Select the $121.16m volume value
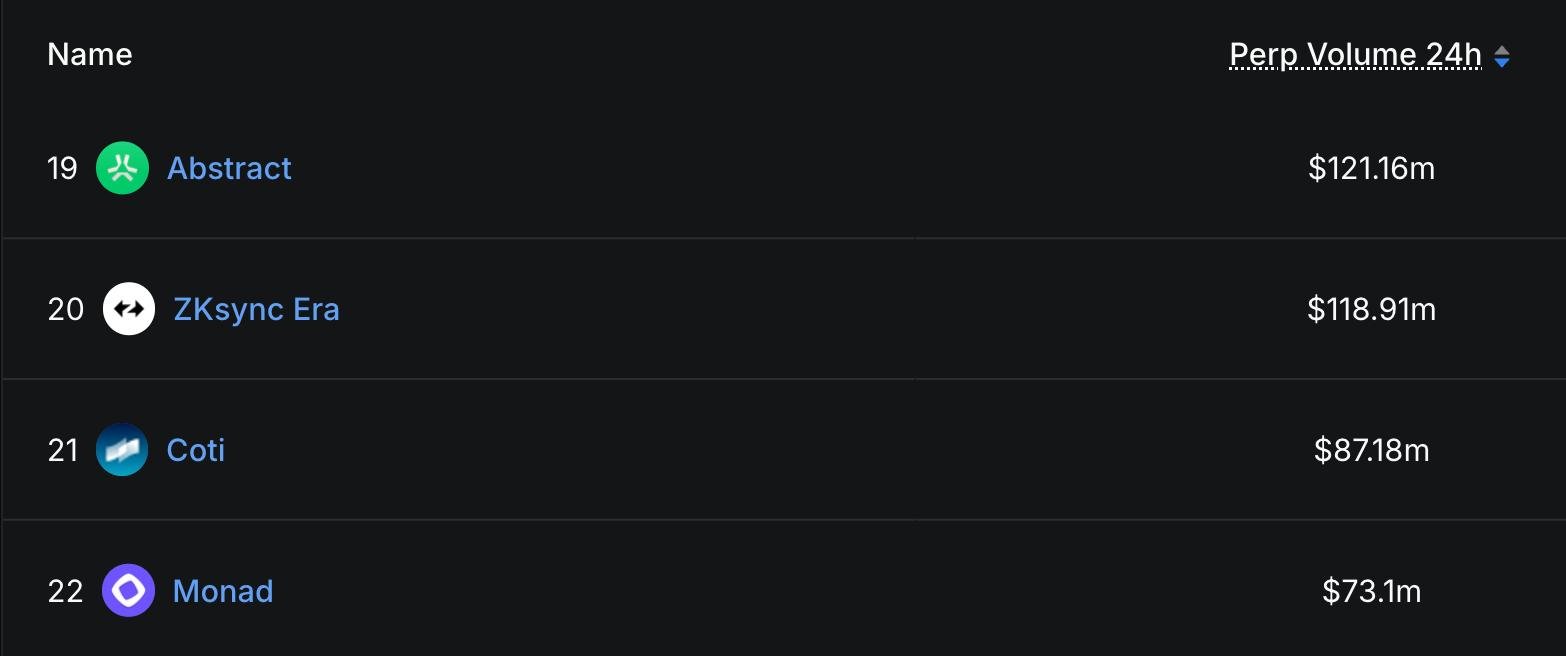This screenshot has height=656, width=1566. pos(1371,168)
